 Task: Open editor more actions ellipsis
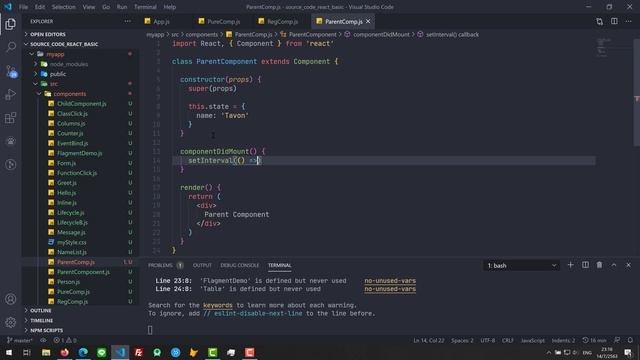point(629,21)
